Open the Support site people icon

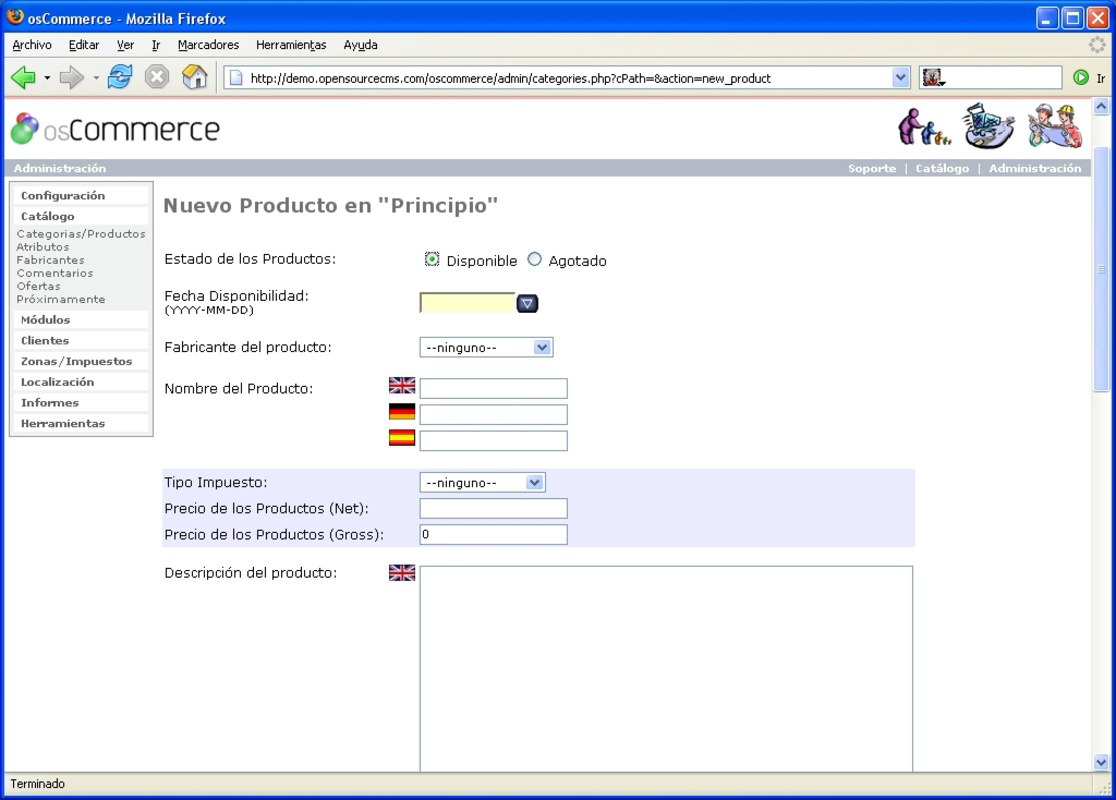tap(924, 127)
